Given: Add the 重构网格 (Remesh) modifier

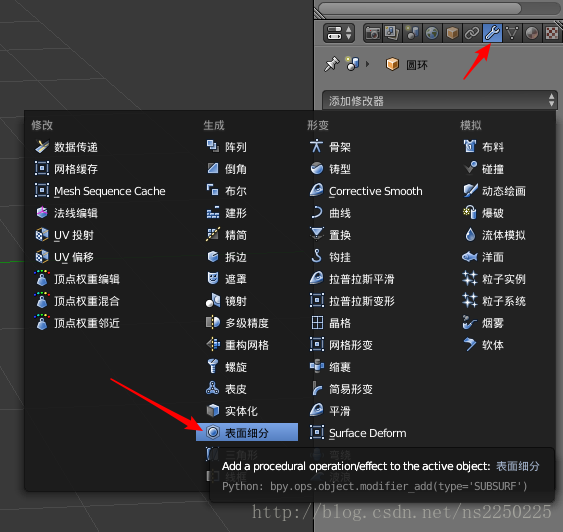Looking at the screenshot, I should coord(237,345).
